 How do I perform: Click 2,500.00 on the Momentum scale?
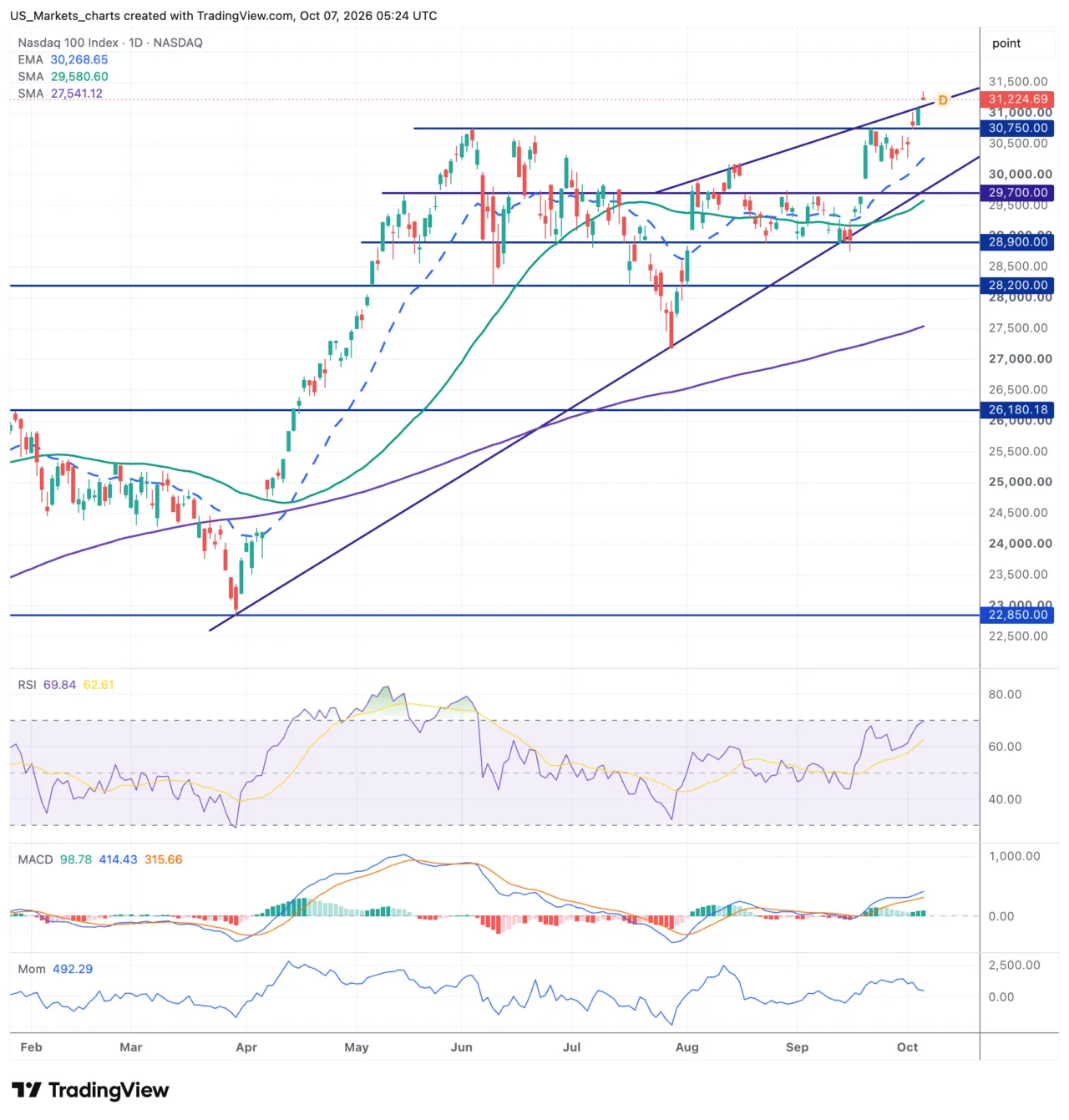tap(1014, 965)
